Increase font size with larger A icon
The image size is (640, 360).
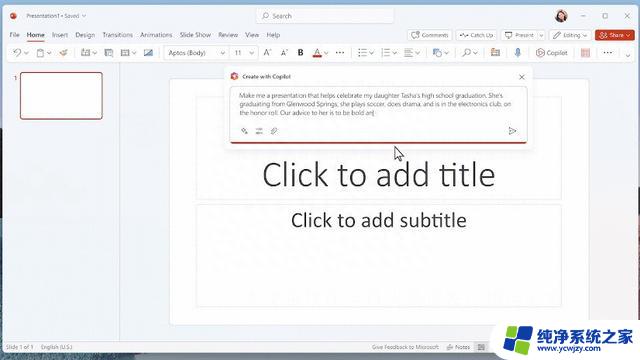pos(267,53)
